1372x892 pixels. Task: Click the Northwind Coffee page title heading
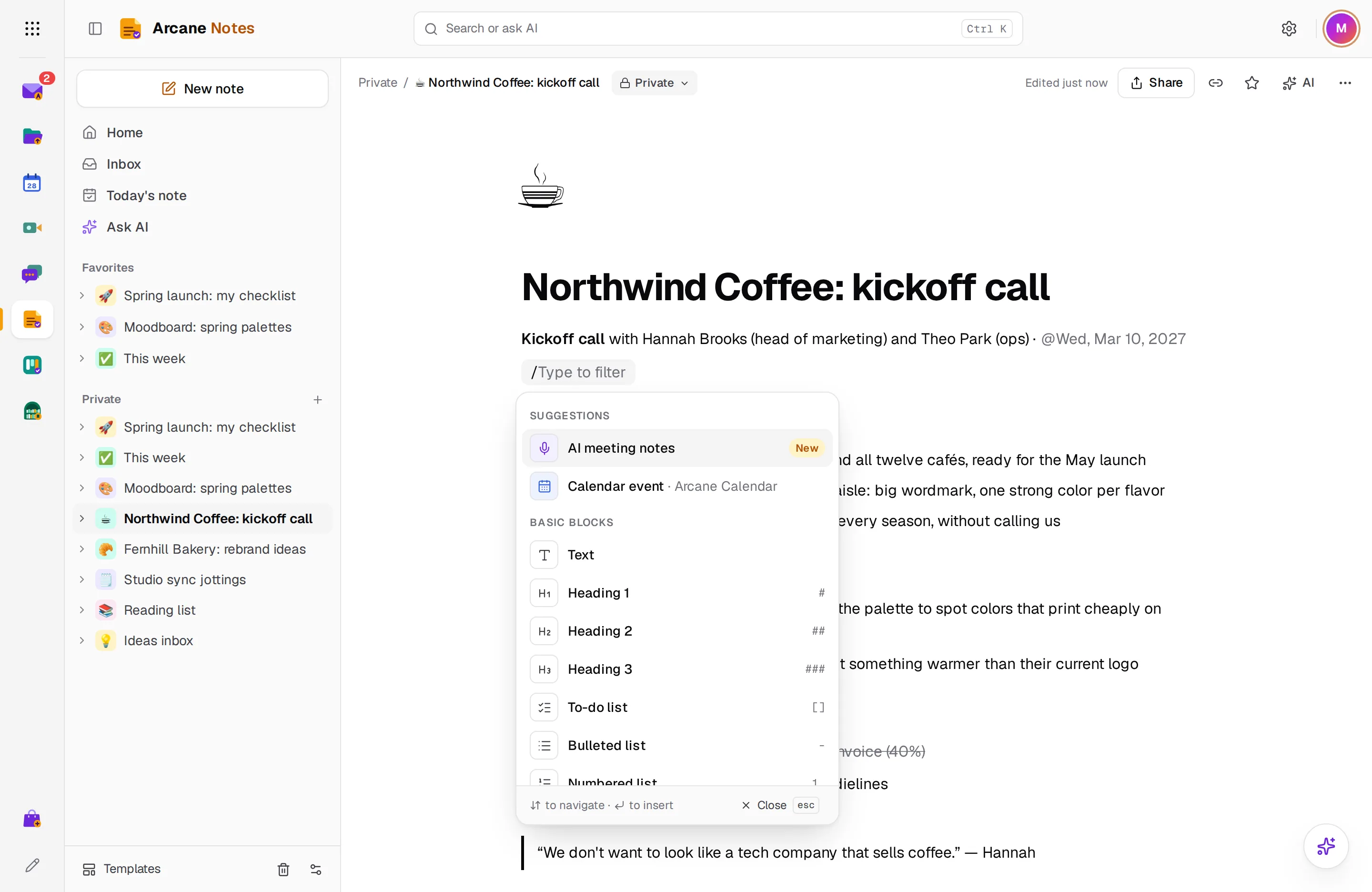(x=785, y=286)
